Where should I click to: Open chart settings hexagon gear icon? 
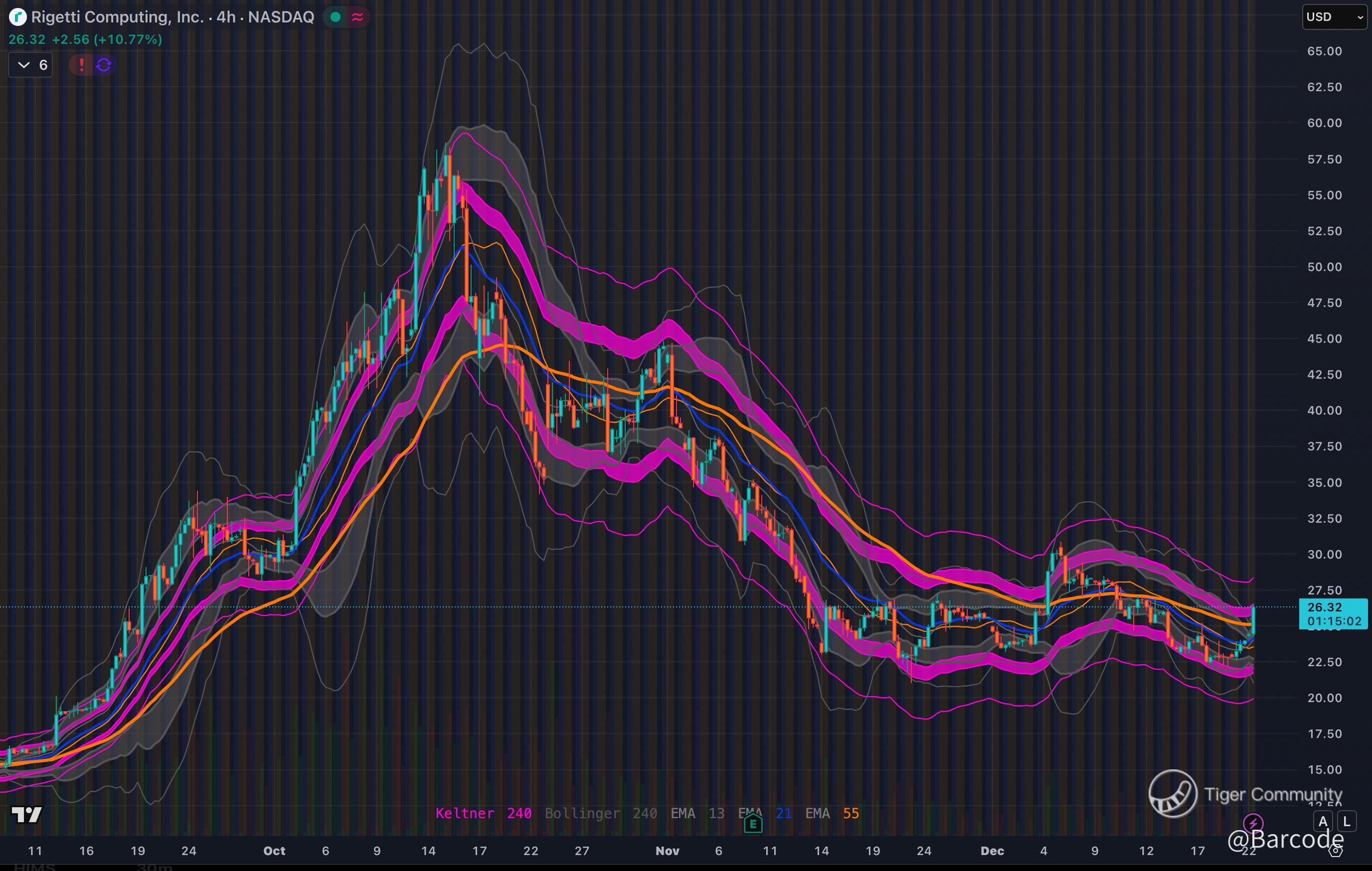tap(1335, 851)
